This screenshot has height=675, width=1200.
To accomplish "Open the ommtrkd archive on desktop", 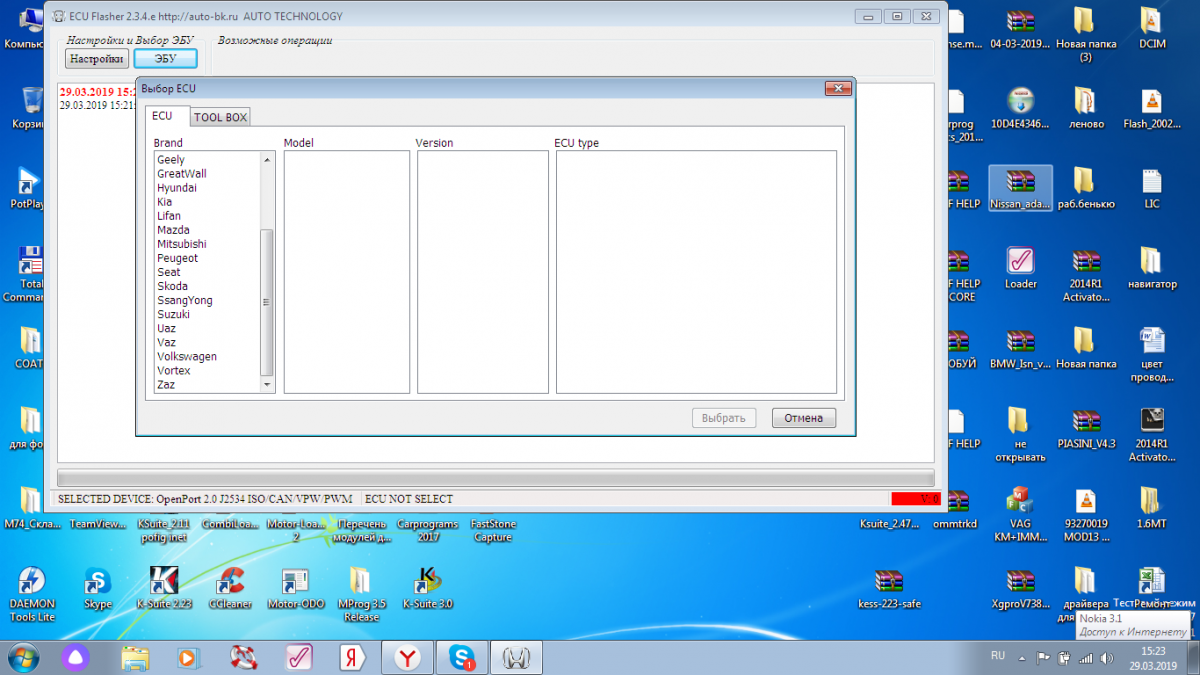I will [x=956, y=508].
